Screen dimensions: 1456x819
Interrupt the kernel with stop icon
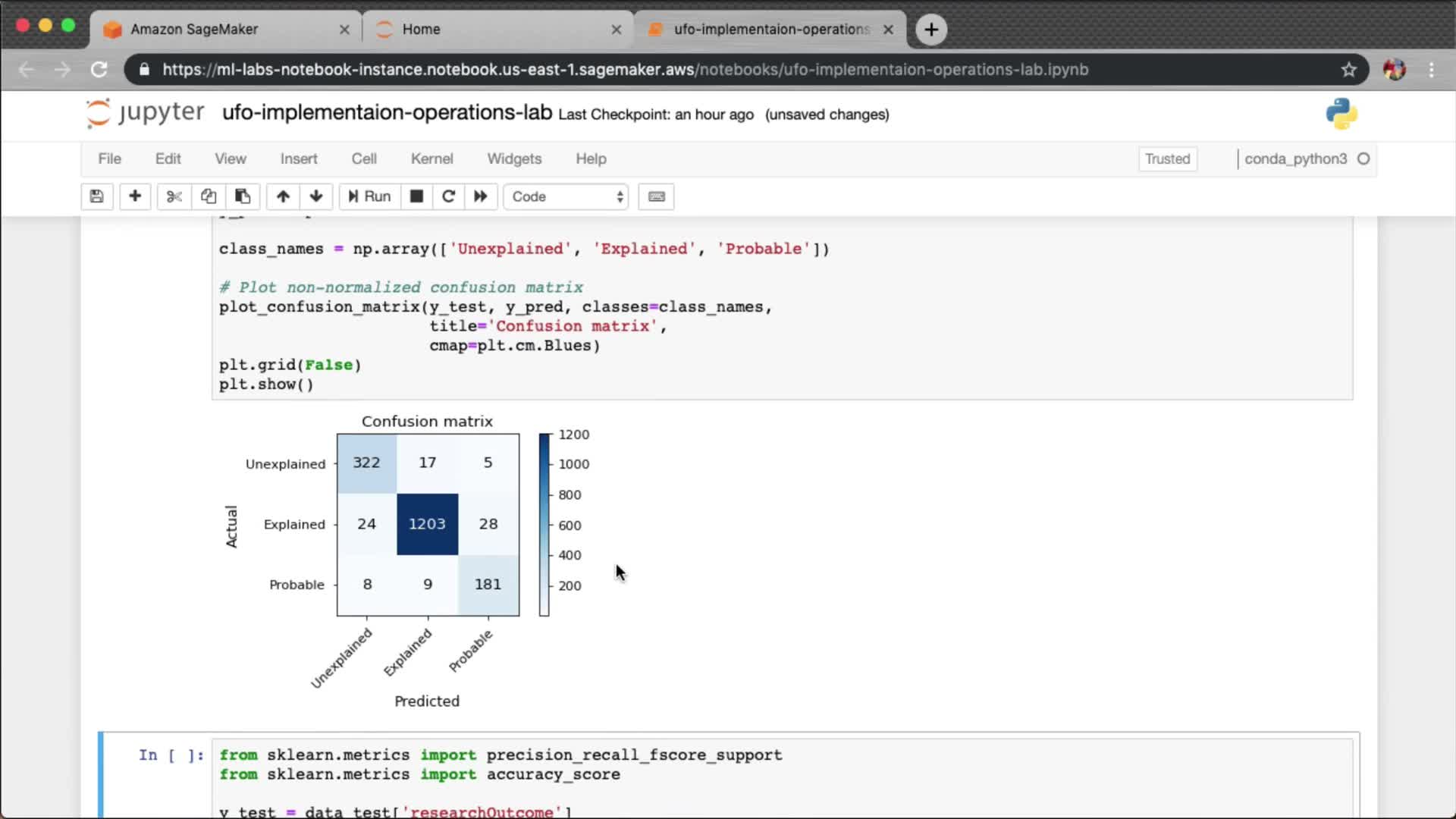pos(416,196)
